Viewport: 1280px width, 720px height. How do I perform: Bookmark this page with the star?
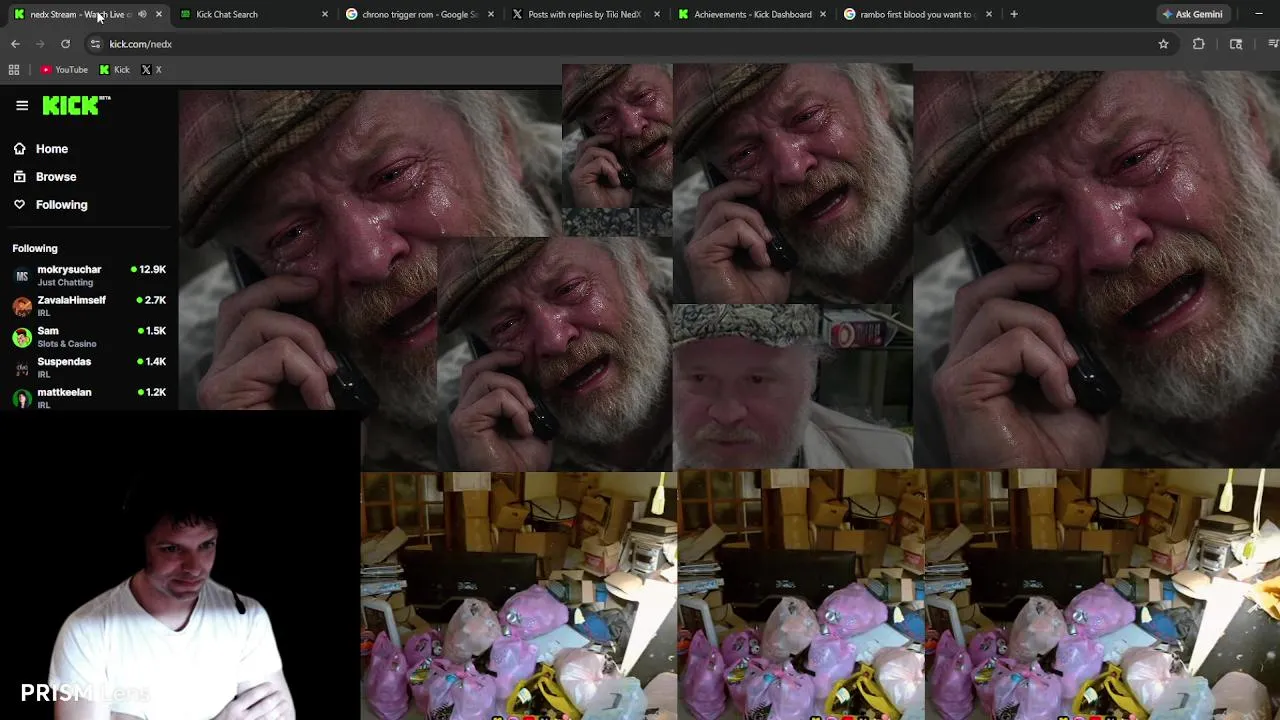[1163, 44]
